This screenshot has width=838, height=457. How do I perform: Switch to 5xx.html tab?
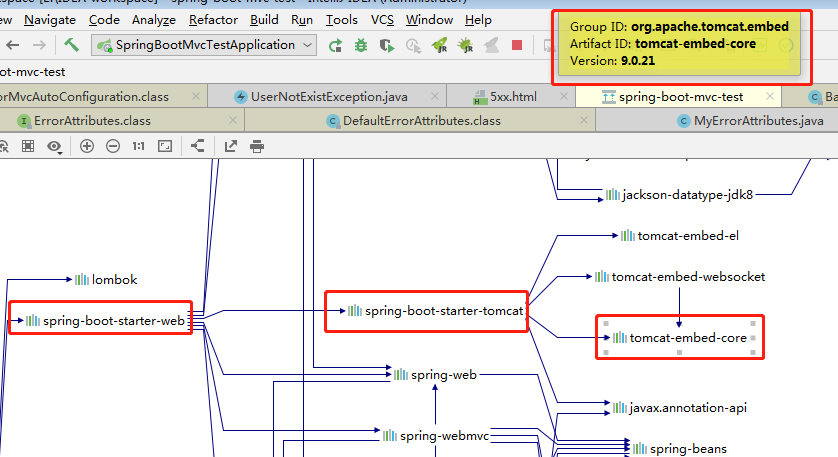(513, 97)
